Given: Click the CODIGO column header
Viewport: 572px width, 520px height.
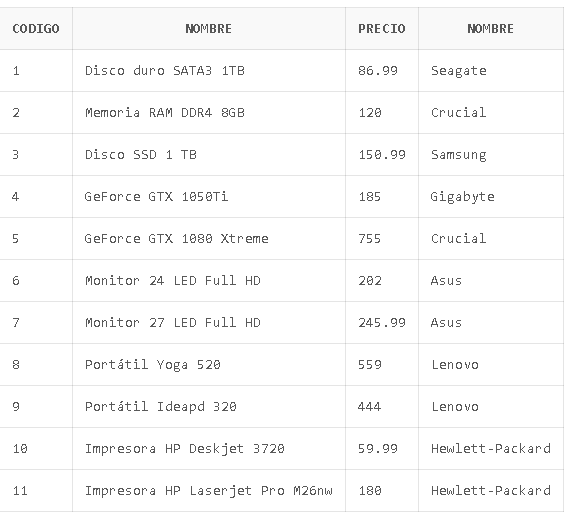Looking at the screenshot, I should click(x=36, y=28).
